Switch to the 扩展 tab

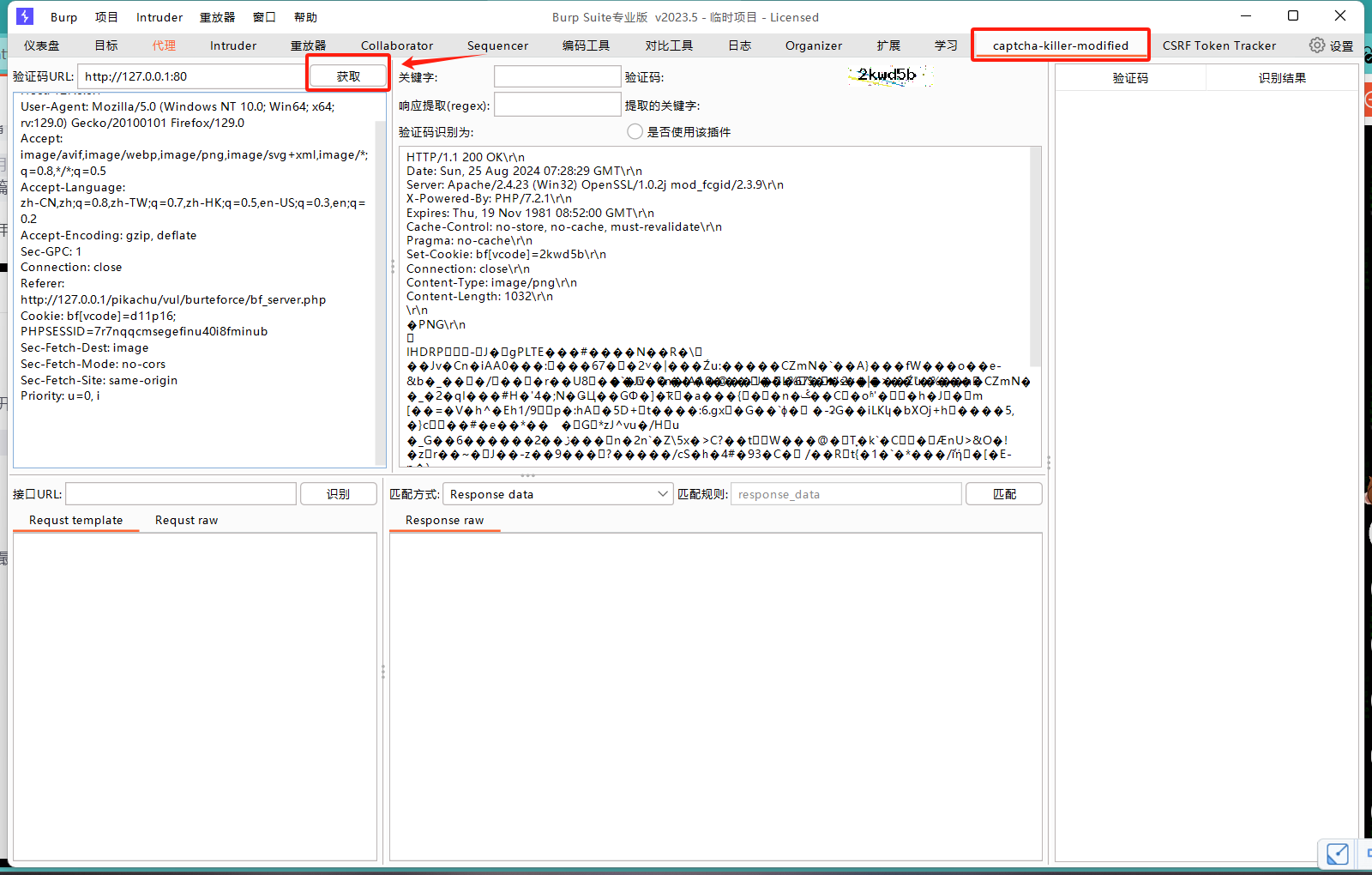point(888,45)
